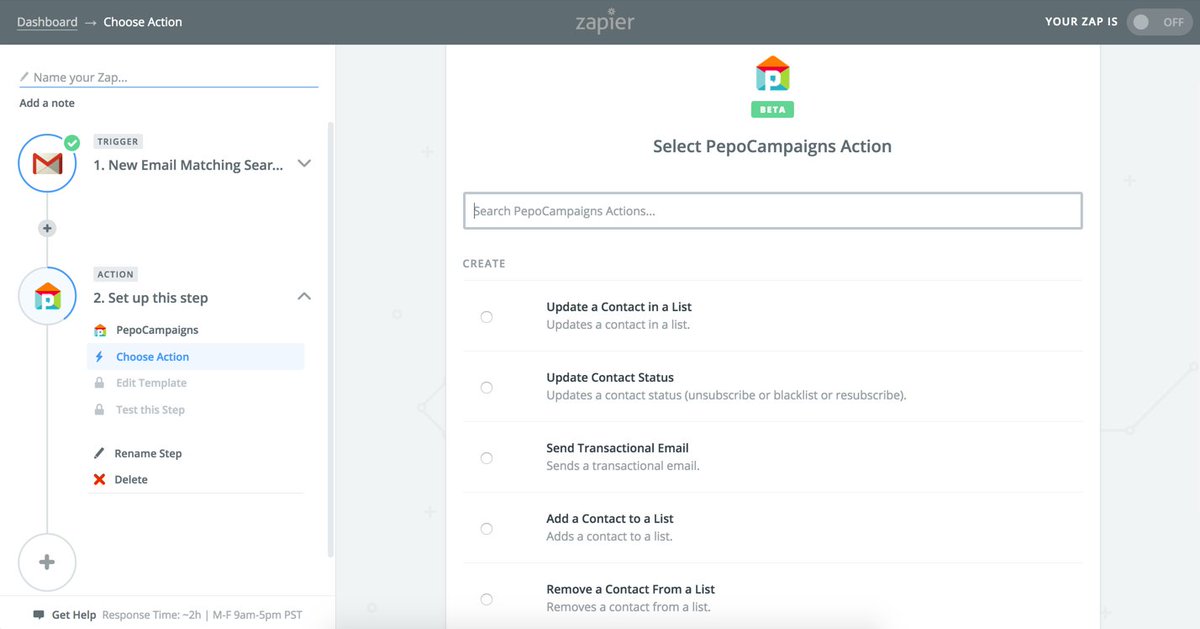The image size is (1200, 629).
Task: Go to Dashboard breadcrumb link
Action: [47, 22]
